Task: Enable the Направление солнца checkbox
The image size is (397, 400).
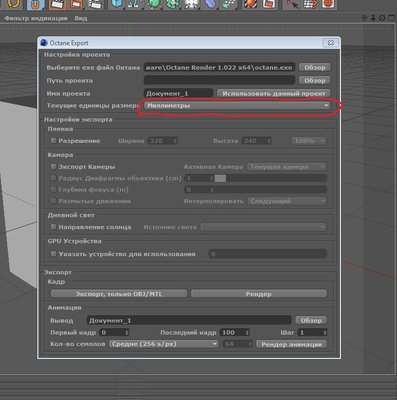Action: click(53, 227)
